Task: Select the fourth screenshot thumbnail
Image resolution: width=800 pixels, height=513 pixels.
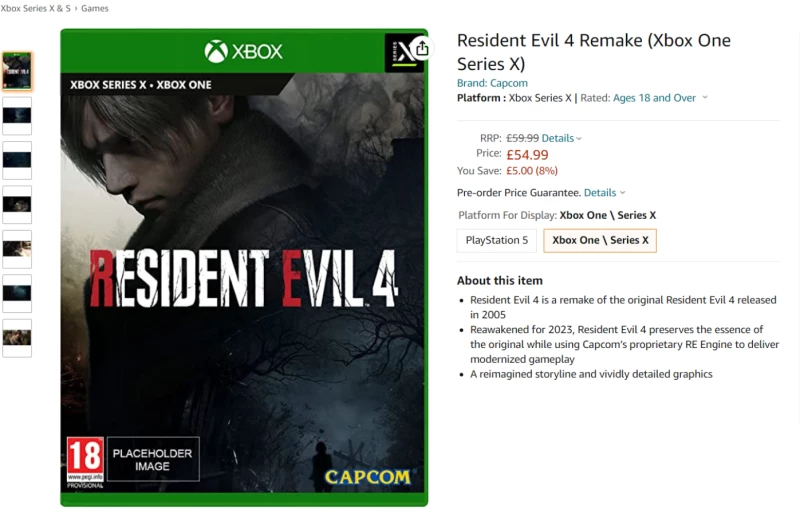Action: [17, 204]
